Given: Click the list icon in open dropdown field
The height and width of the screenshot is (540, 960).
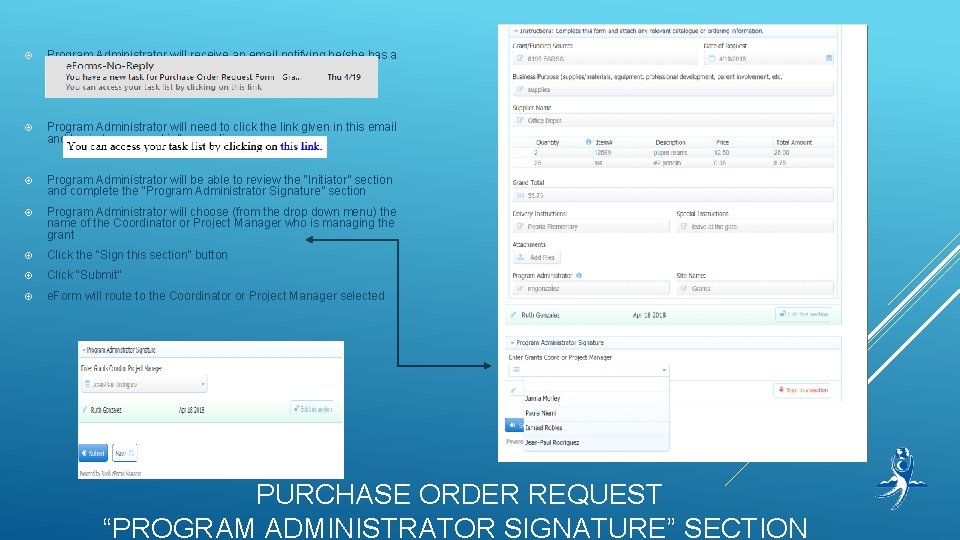Looking at the screenshot, I should click(516, 370).
